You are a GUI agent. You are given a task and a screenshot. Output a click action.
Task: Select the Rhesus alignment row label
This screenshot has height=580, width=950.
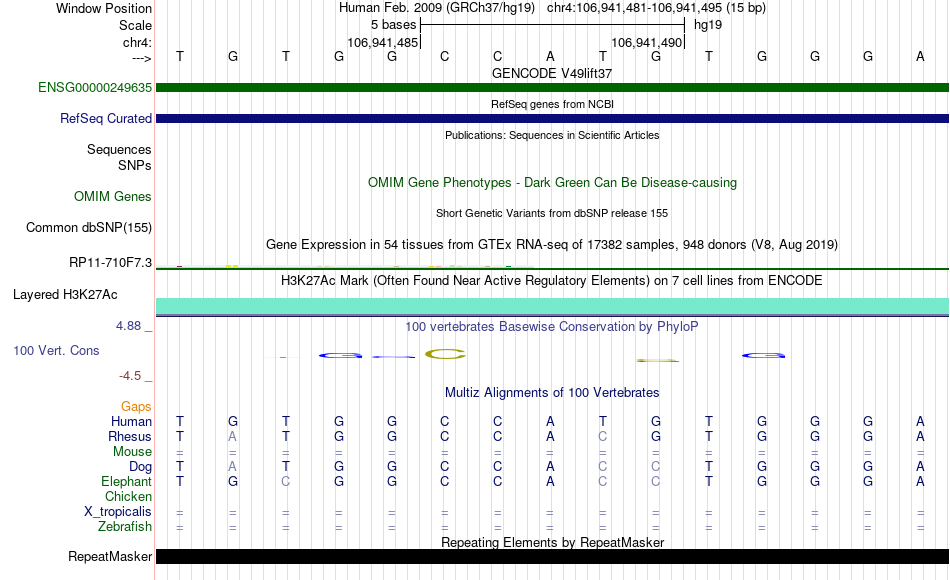130,436
